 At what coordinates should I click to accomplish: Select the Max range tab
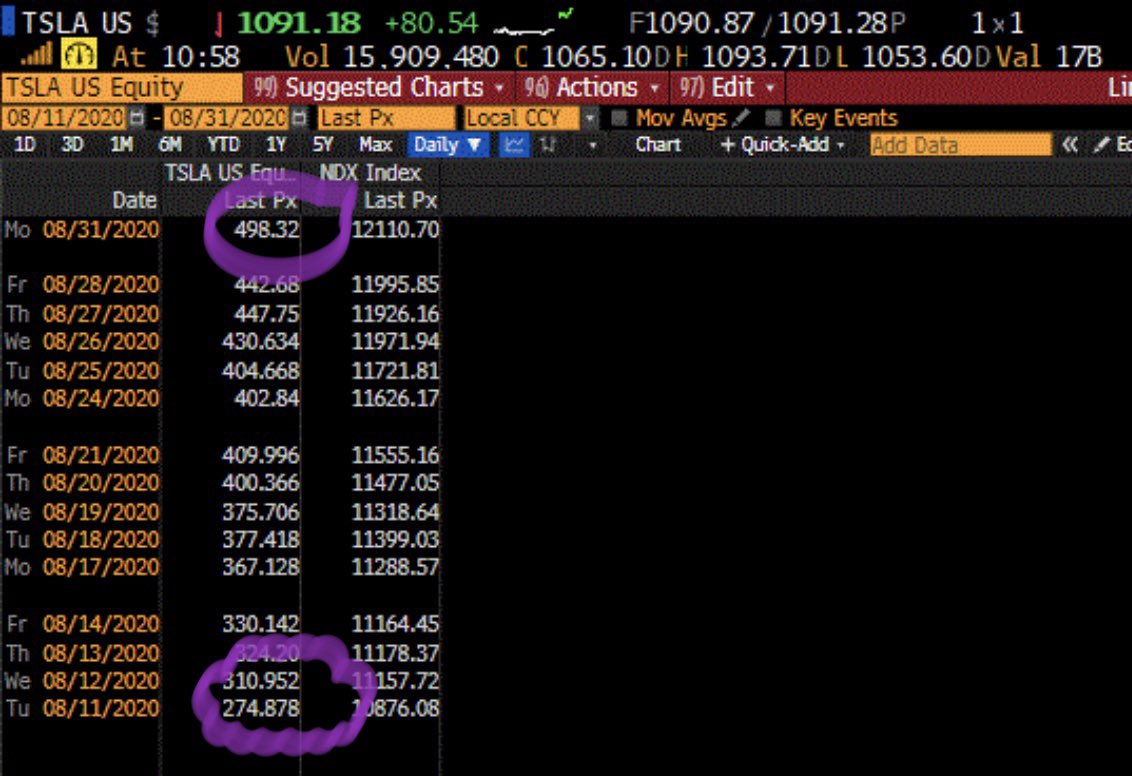tap(375, 145)
